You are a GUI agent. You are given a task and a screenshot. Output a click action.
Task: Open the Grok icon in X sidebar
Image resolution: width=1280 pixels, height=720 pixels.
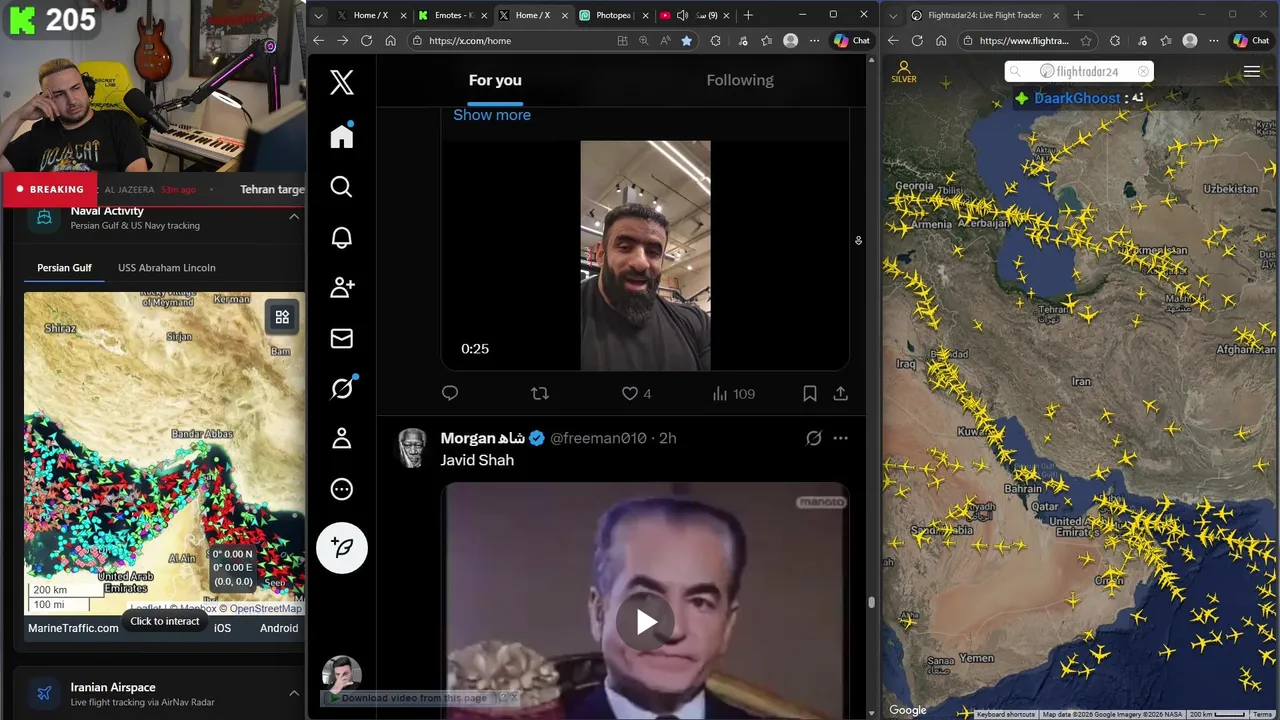(x=342, y=388)
